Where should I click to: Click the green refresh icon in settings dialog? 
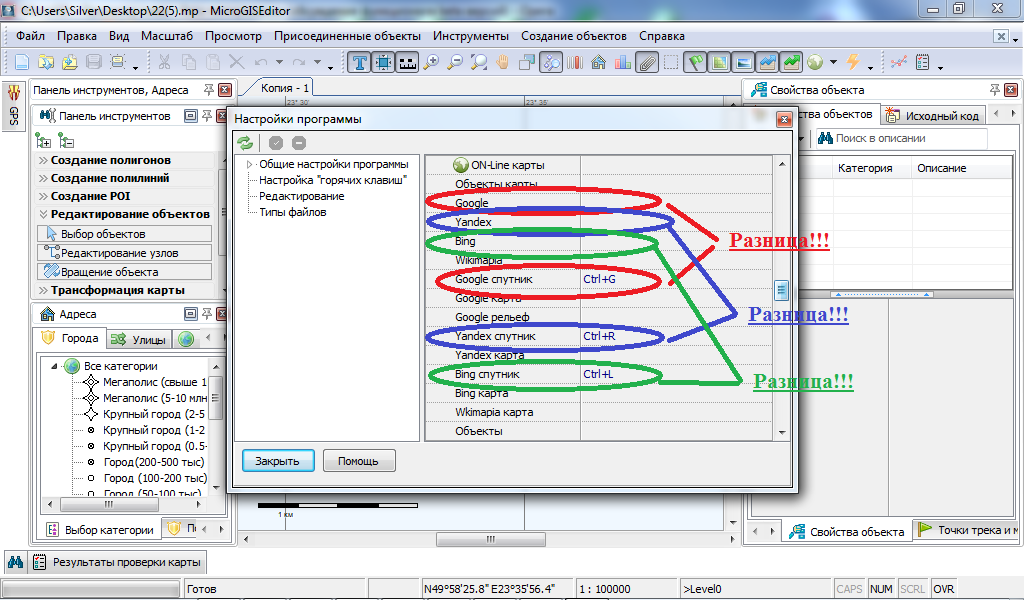[x=245, y=143]
